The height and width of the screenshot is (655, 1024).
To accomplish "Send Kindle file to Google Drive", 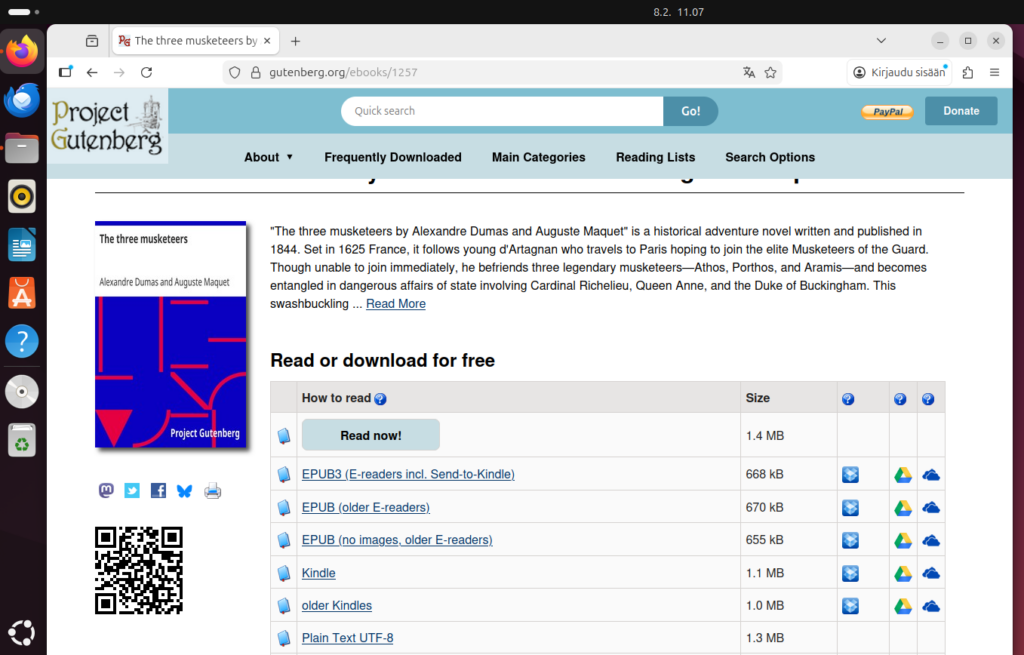I will point(903,573).
